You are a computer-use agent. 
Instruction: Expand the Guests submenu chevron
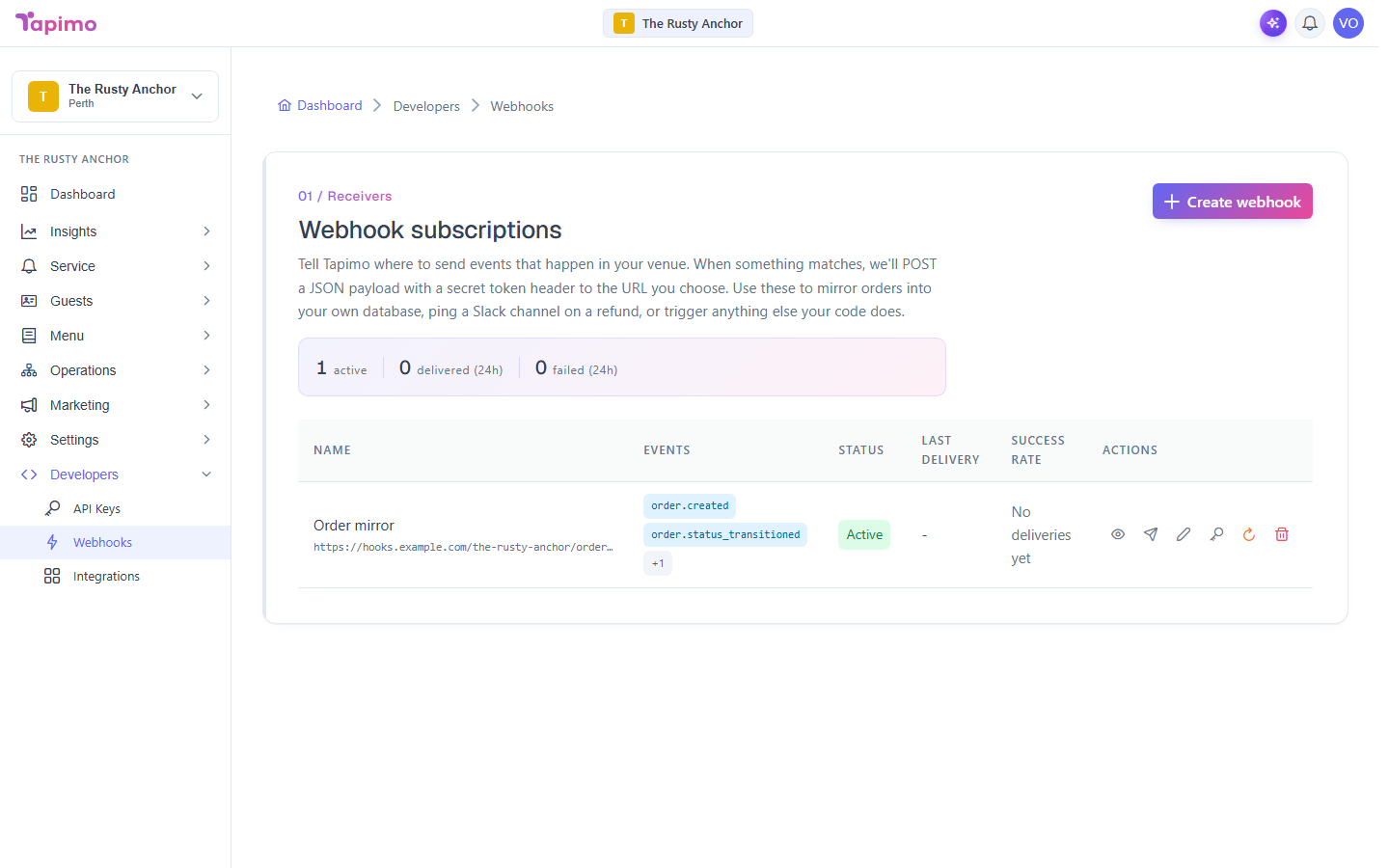(206, 301)
